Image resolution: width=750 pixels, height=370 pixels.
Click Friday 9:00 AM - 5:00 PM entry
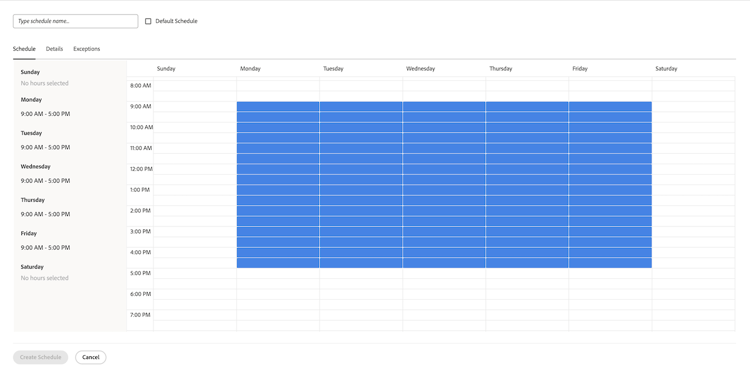[45, 248]
